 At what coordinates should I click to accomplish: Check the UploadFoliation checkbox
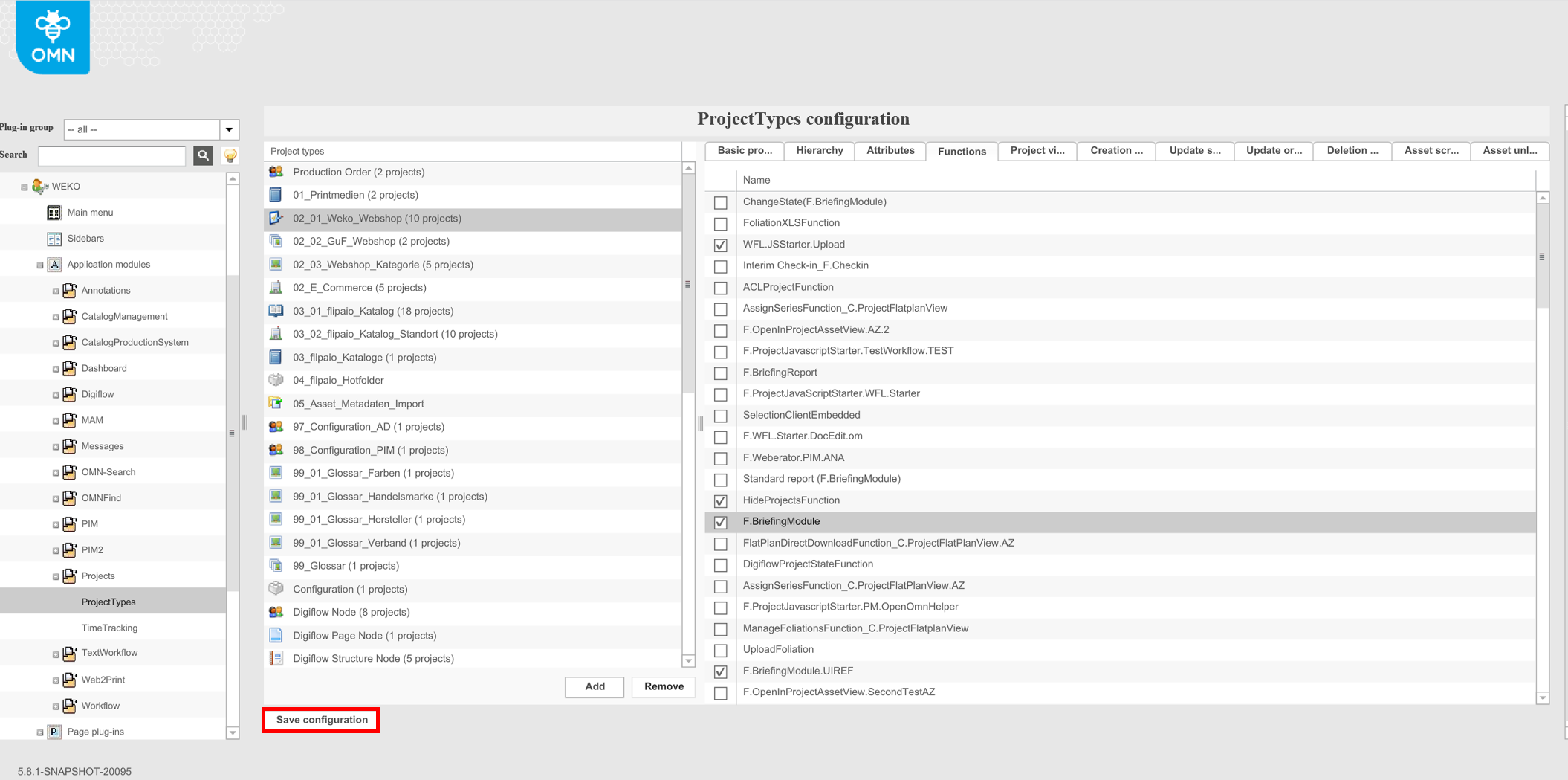(721, 651)
